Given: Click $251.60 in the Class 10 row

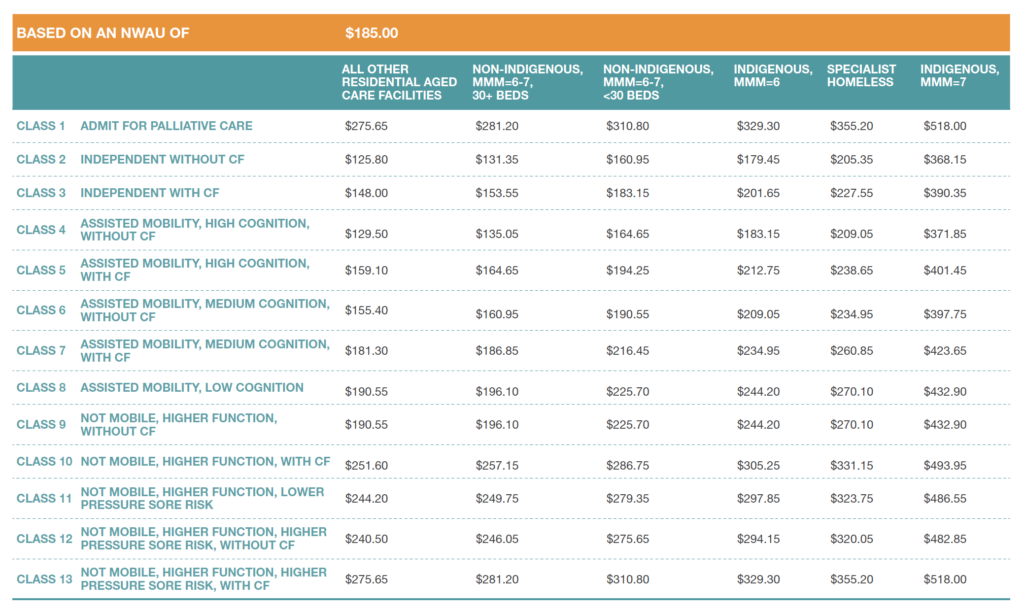Looking at the screenshot, I should [366, 466].
